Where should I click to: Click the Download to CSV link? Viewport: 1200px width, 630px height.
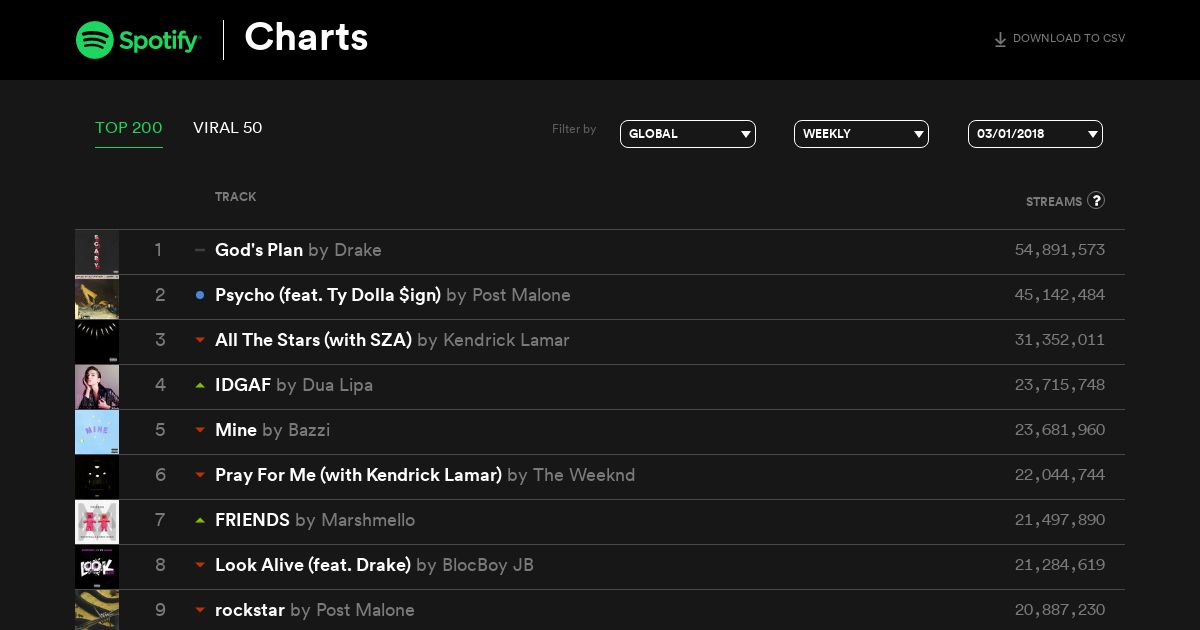point(1059,39)
